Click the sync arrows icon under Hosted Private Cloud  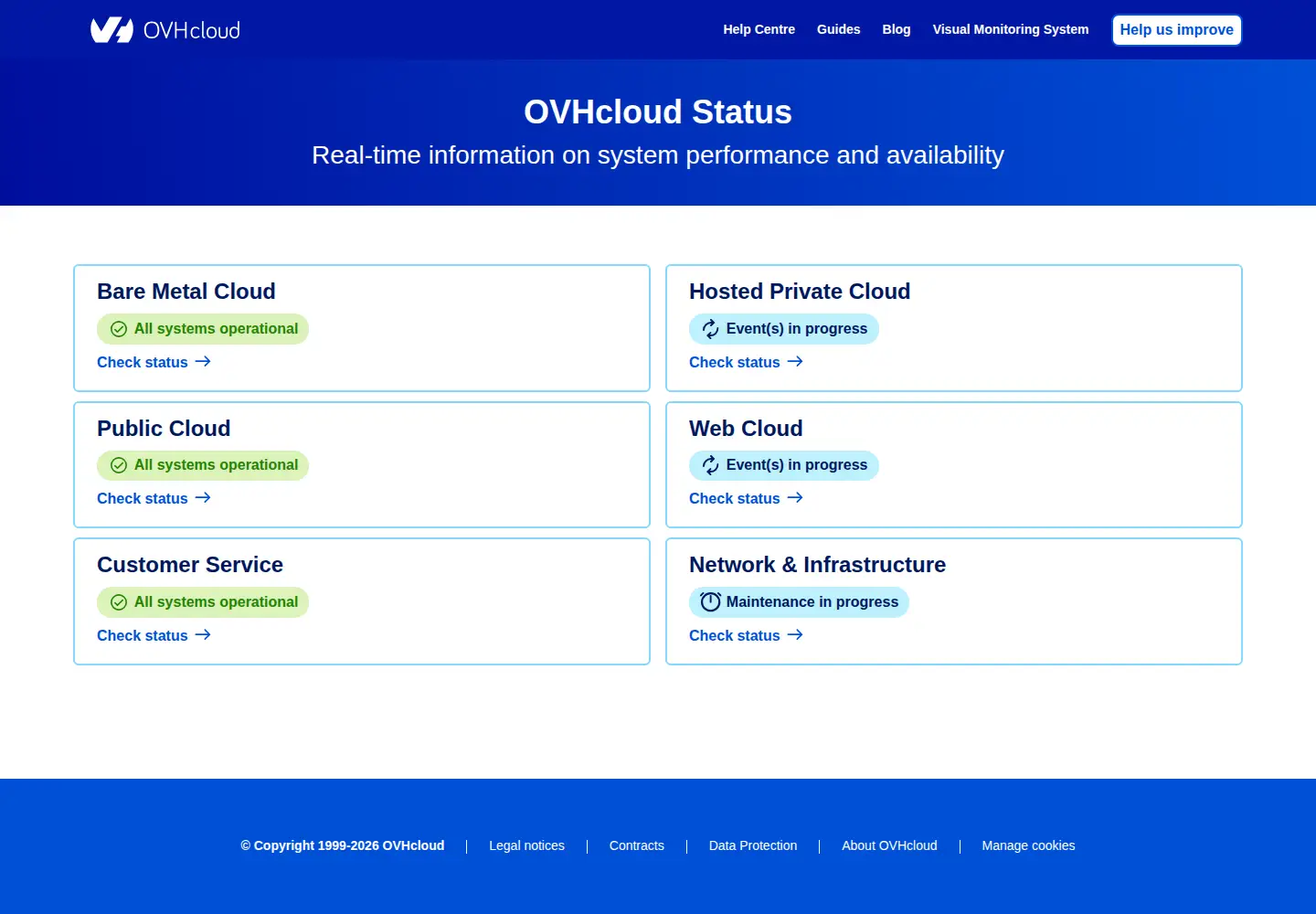[711, 329]
